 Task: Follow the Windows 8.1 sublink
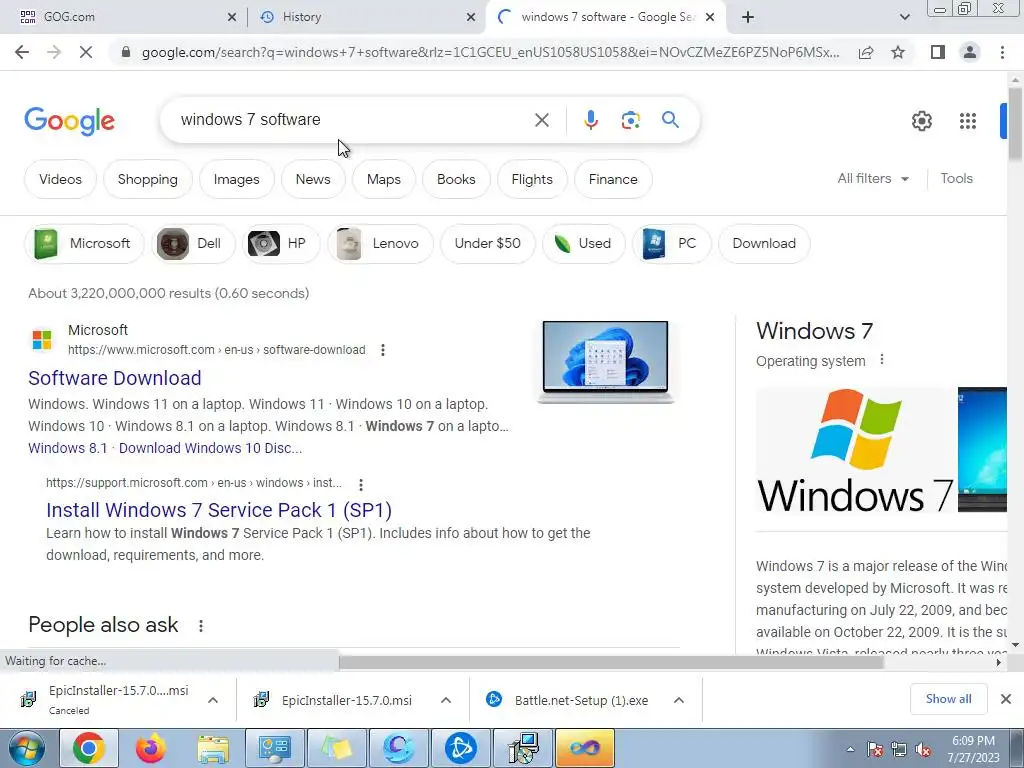(x=67, y=448)
